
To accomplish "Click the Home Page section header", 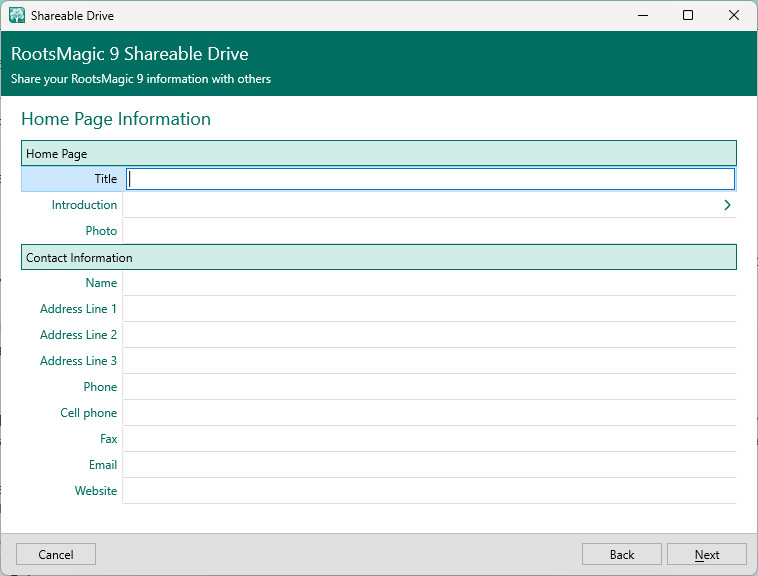I will (378, 154).
